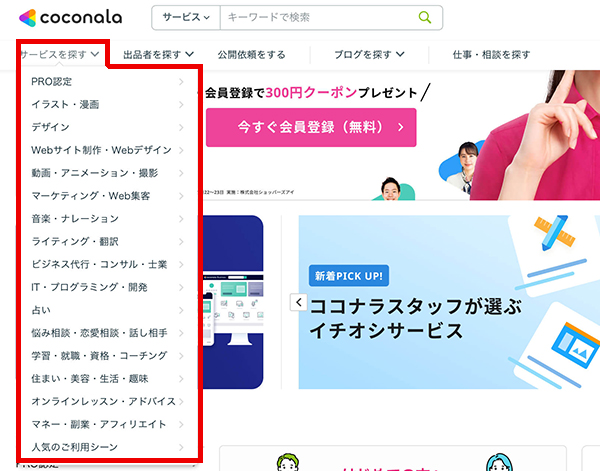Open the サービス search type dropdown
Image resolution: width=600 pixels, height=471 pixels.
pyautogui.click(x=186, y=18)
